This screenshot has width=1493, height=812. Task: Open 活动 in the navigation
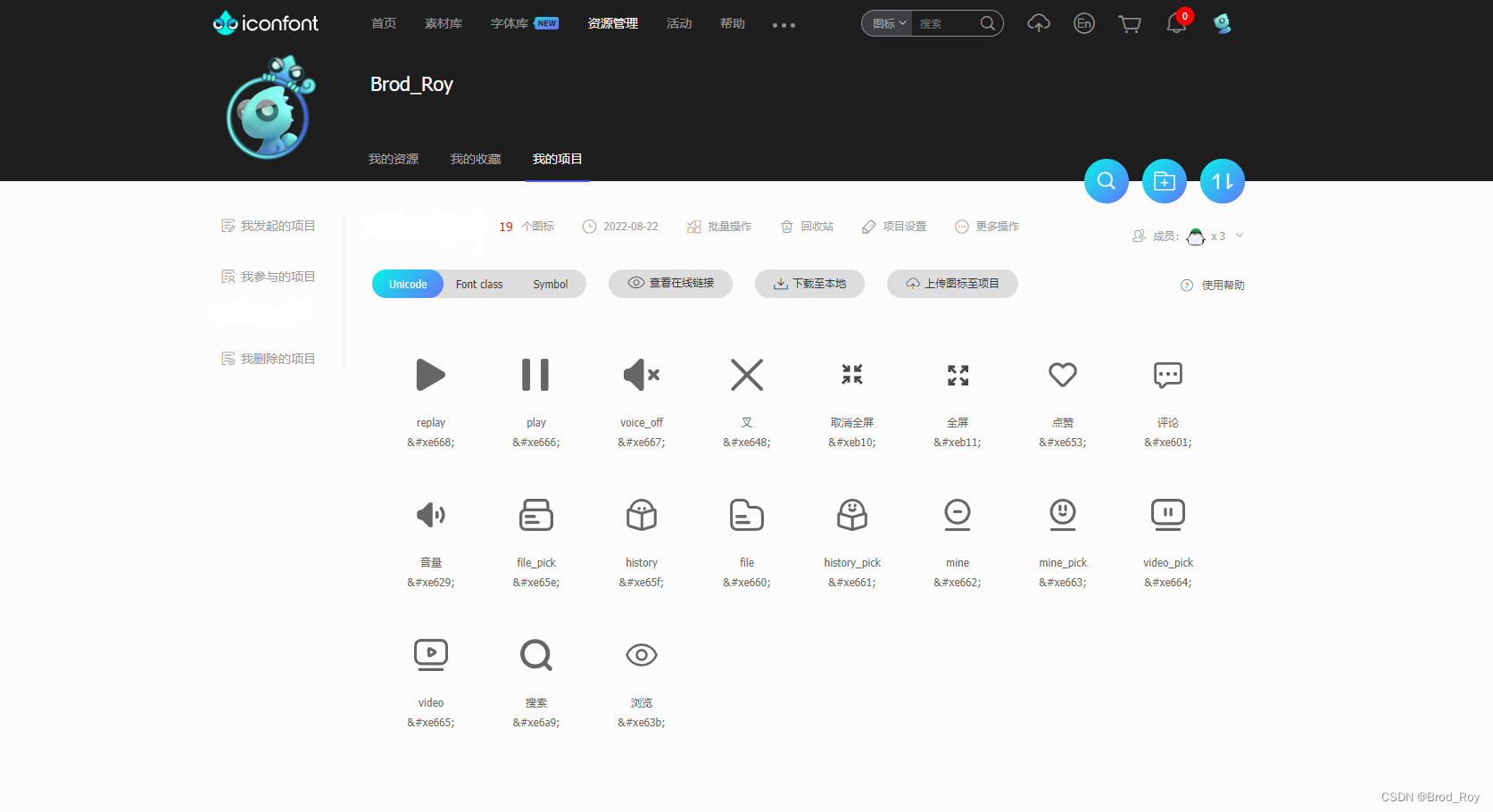[679, 23]
